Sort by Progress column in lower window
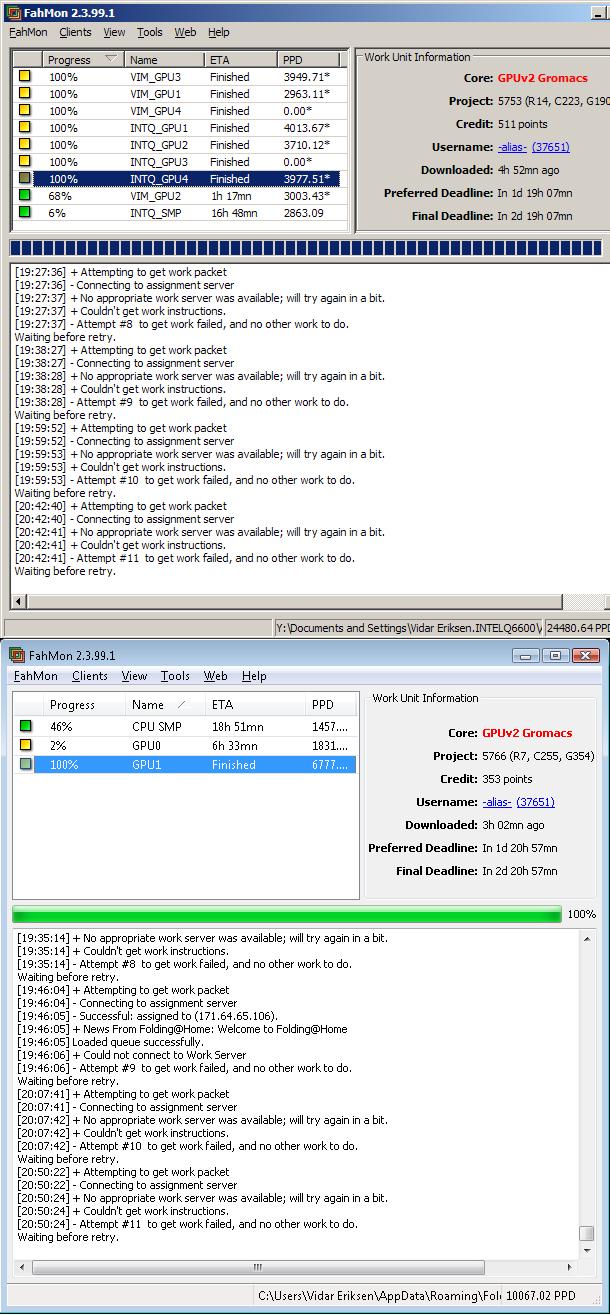The width and height of the screenshot is (610, 1315). click(x=86, y=705)
